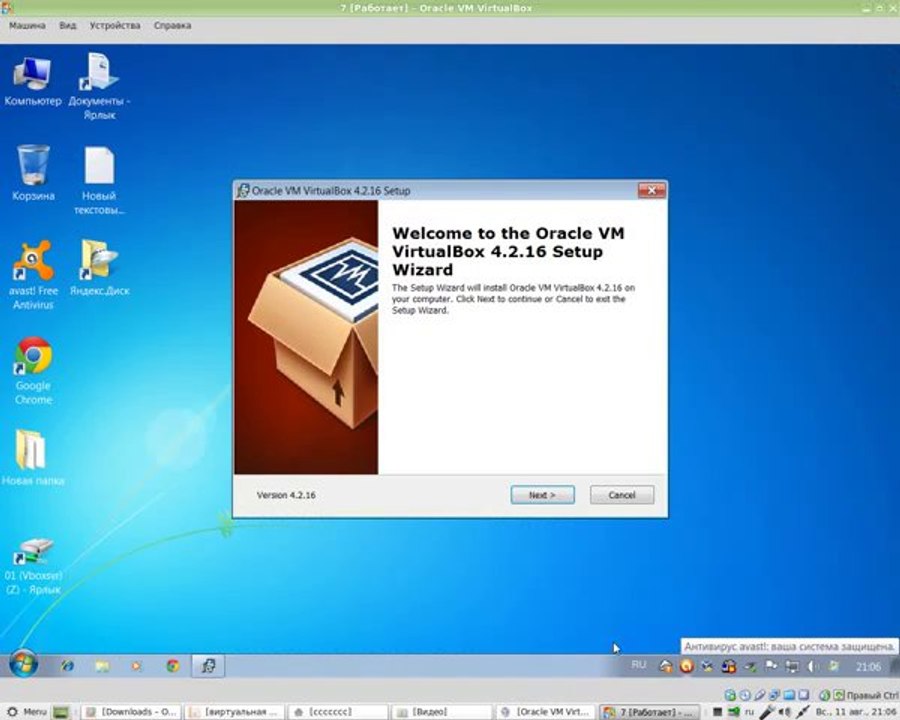Select the 01 (Vboxsvr) (Z) shortcut icon
The height and width of the screenshot is (720, 900).
coord(33,566)
